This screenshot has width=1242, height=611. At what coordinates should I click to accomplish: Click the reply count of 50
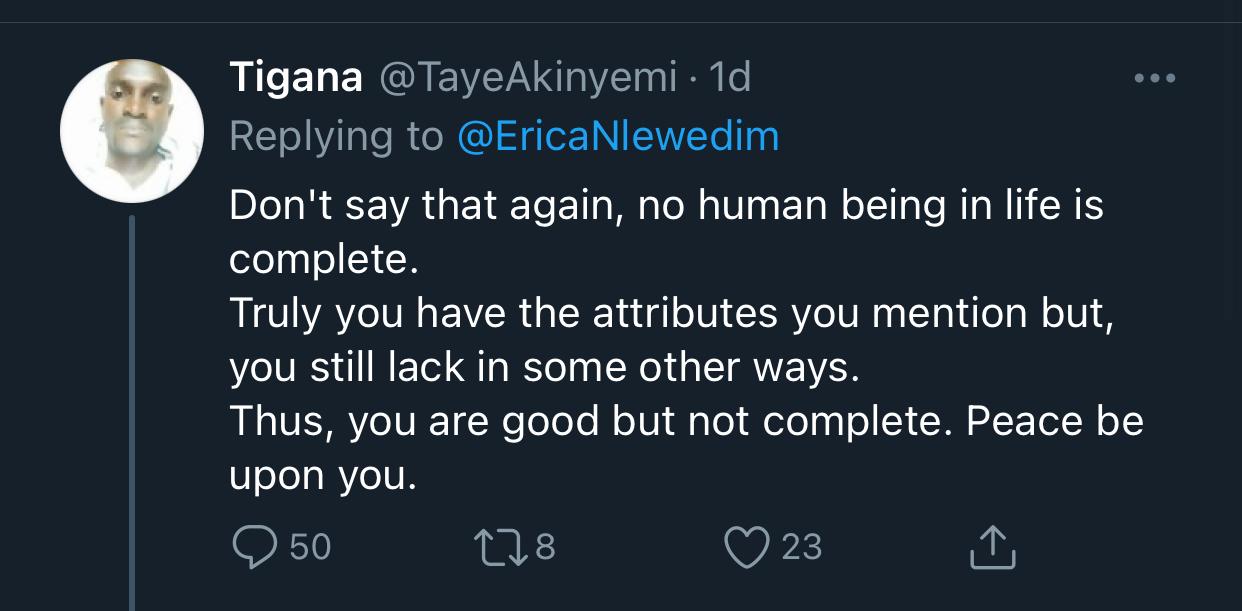tap(310, 547)
